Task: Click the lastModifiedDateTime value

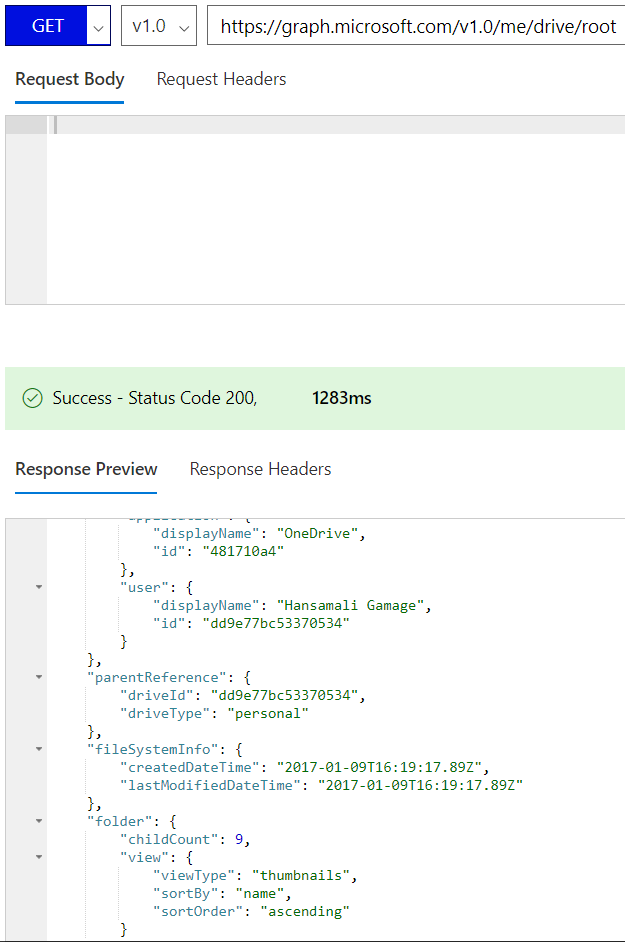Action: [x=420, y=786]
